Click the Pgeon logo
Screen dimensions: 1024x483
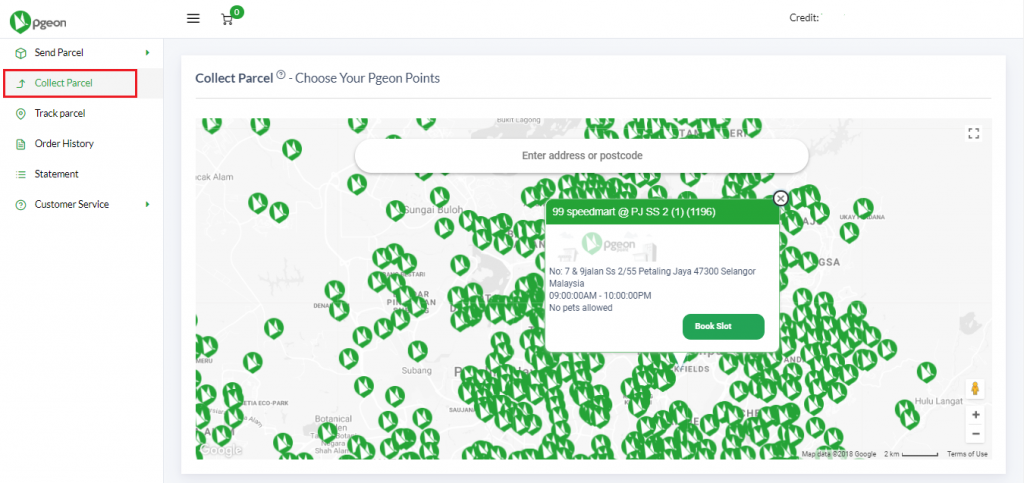[39, 22]
